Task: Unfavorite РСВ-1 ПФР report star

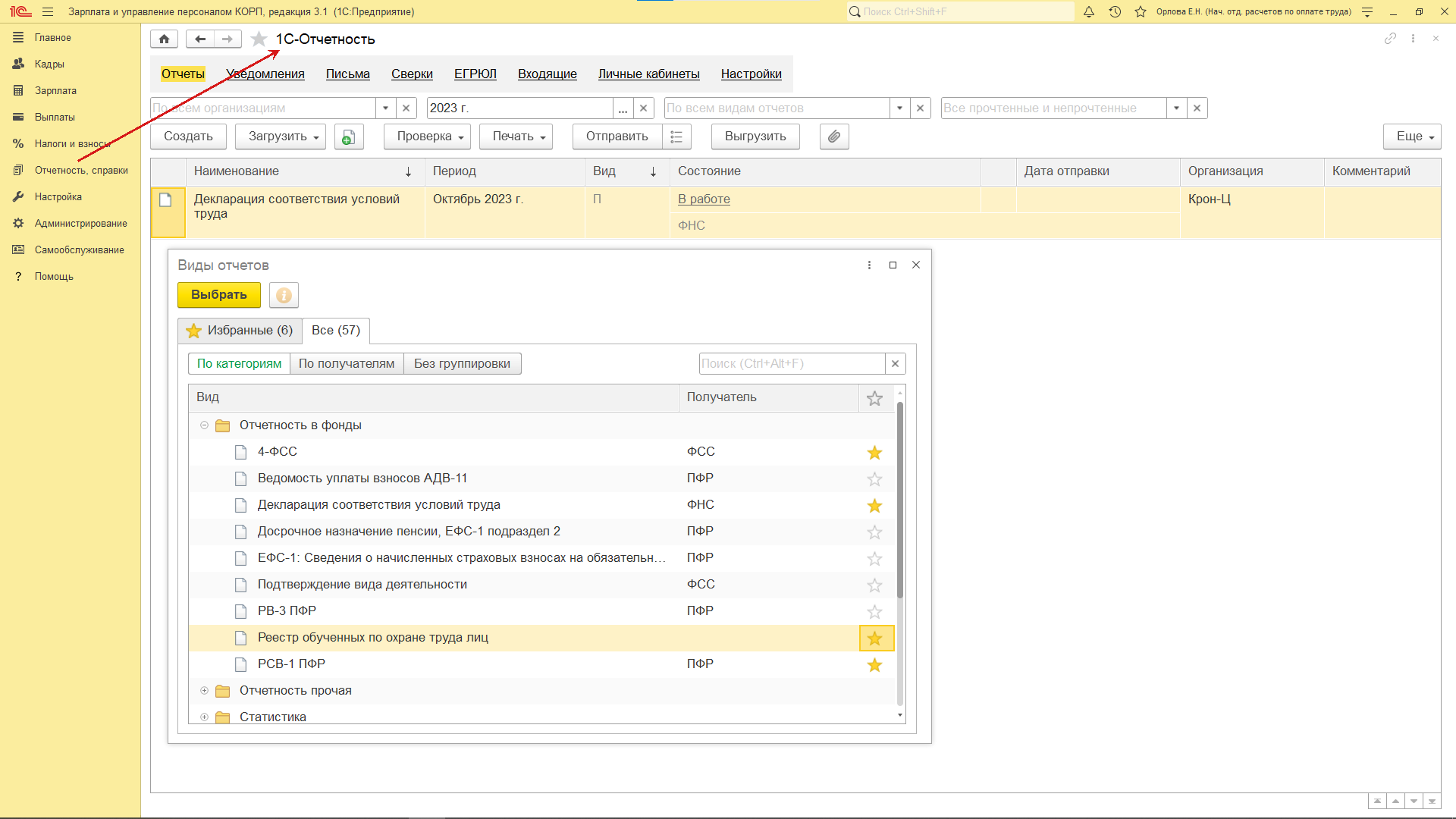Action: [874, 665]
